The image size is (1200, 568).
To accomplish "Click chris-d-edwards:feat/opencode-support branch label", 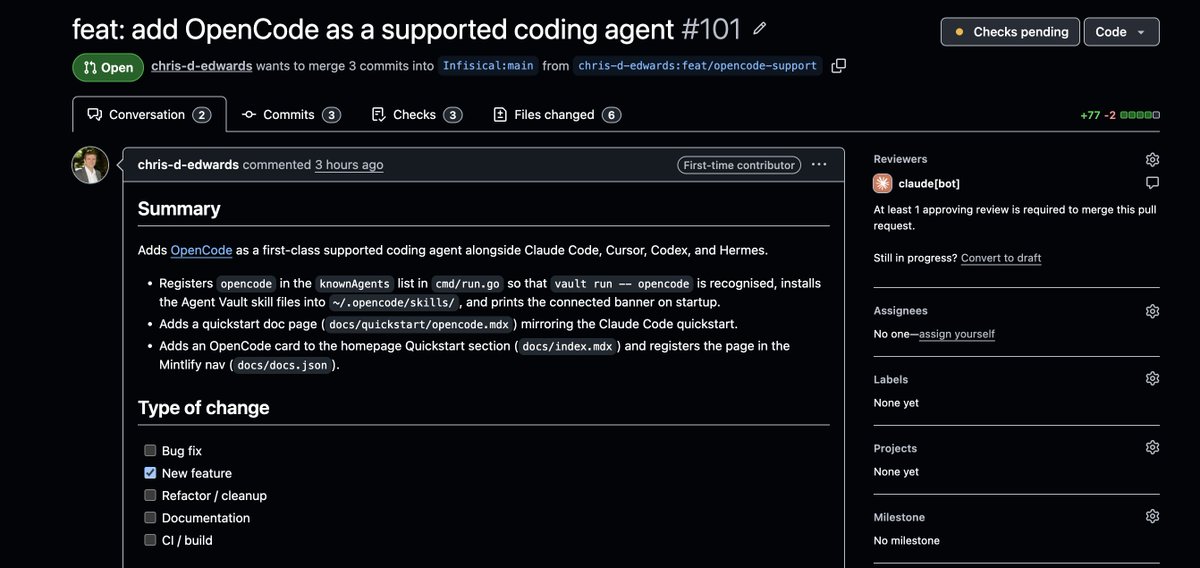I will click(698, 66).
